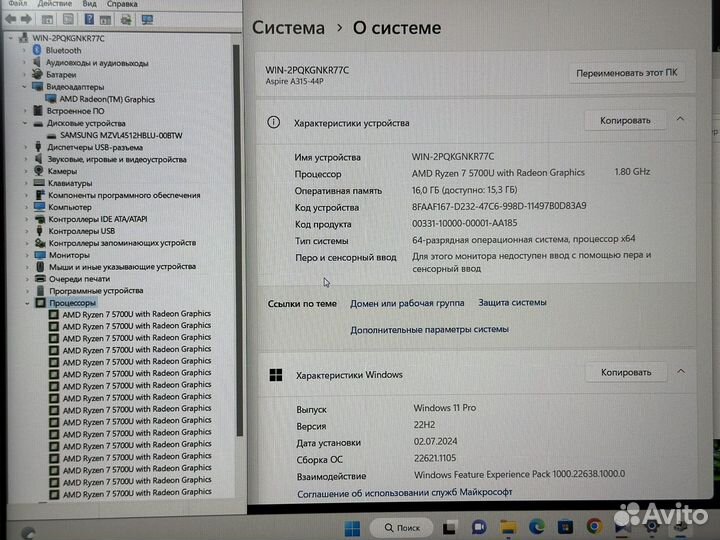Select Встроенное ПО in device tree
Screen dimensions: 720x540
point(75,111)
